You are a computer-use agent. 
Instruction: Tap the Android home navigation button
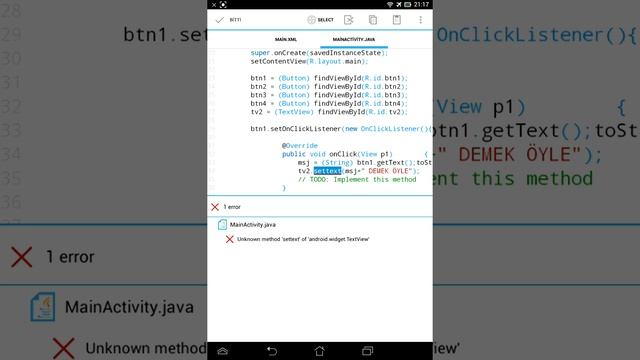click(320, 351)
